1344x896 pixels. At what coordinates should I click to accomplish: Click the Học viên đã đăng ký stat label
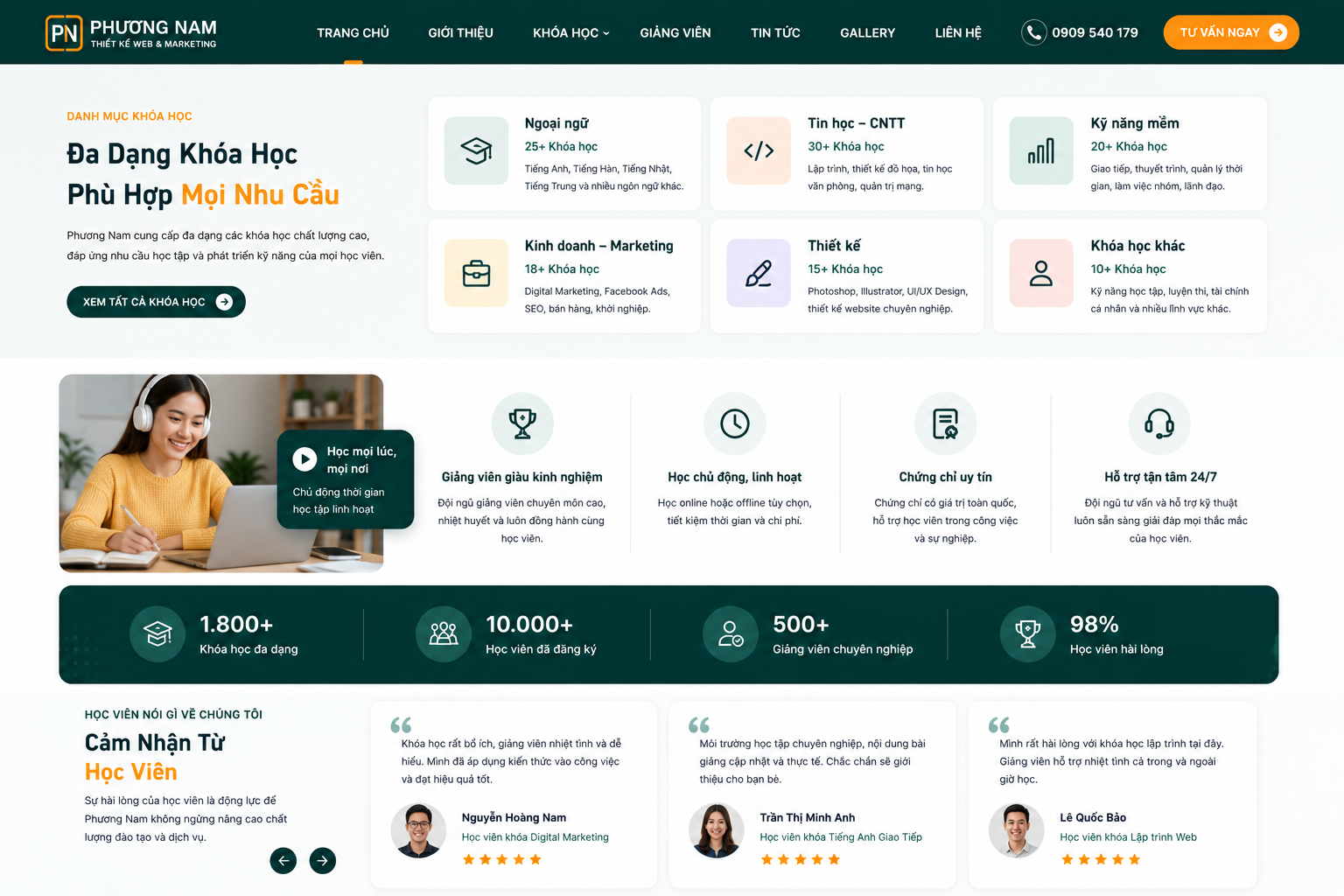click(541, 649)
